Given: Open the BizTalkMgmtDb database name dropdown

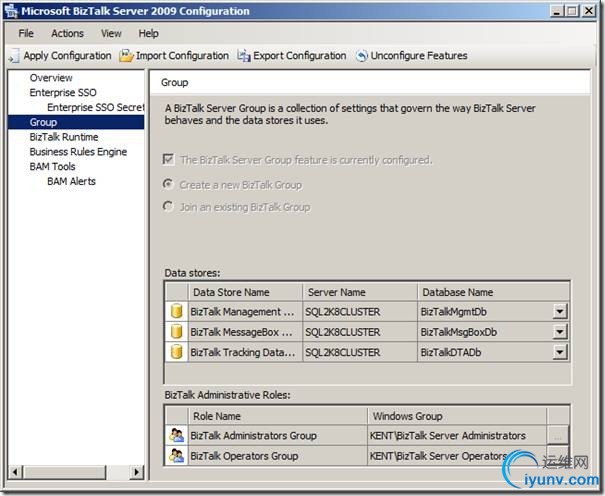Looking at the screenshot, I should pyautogui.click(x=559, y=311).
